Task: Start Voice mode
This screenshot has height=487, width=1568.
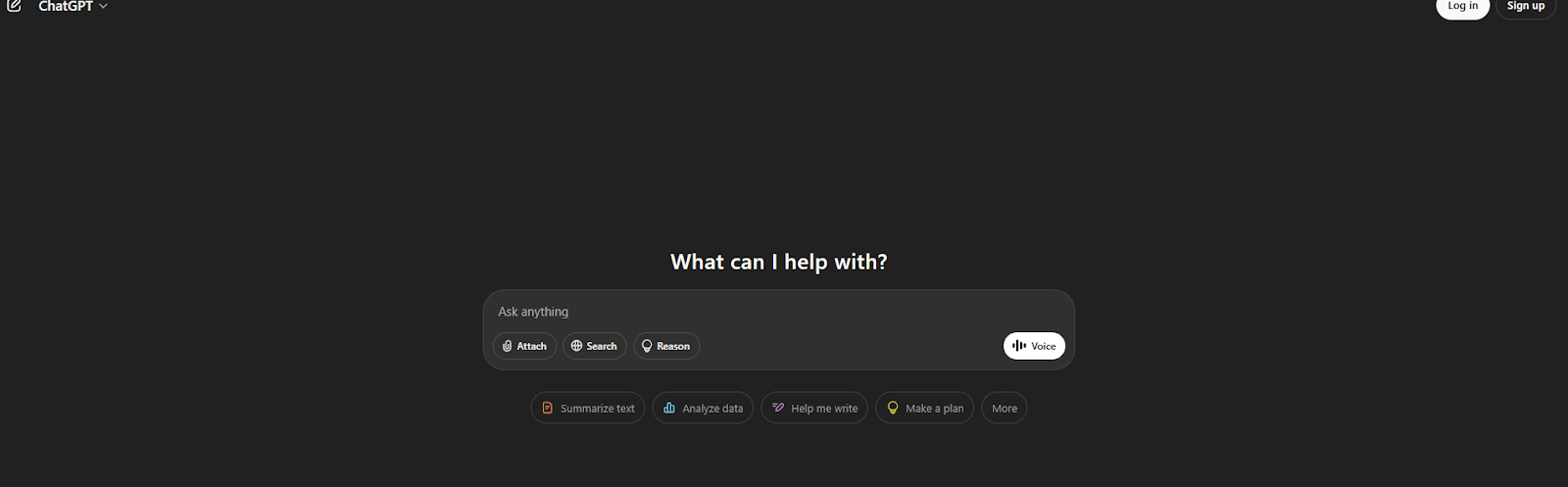Action: tap(1034, 346)
